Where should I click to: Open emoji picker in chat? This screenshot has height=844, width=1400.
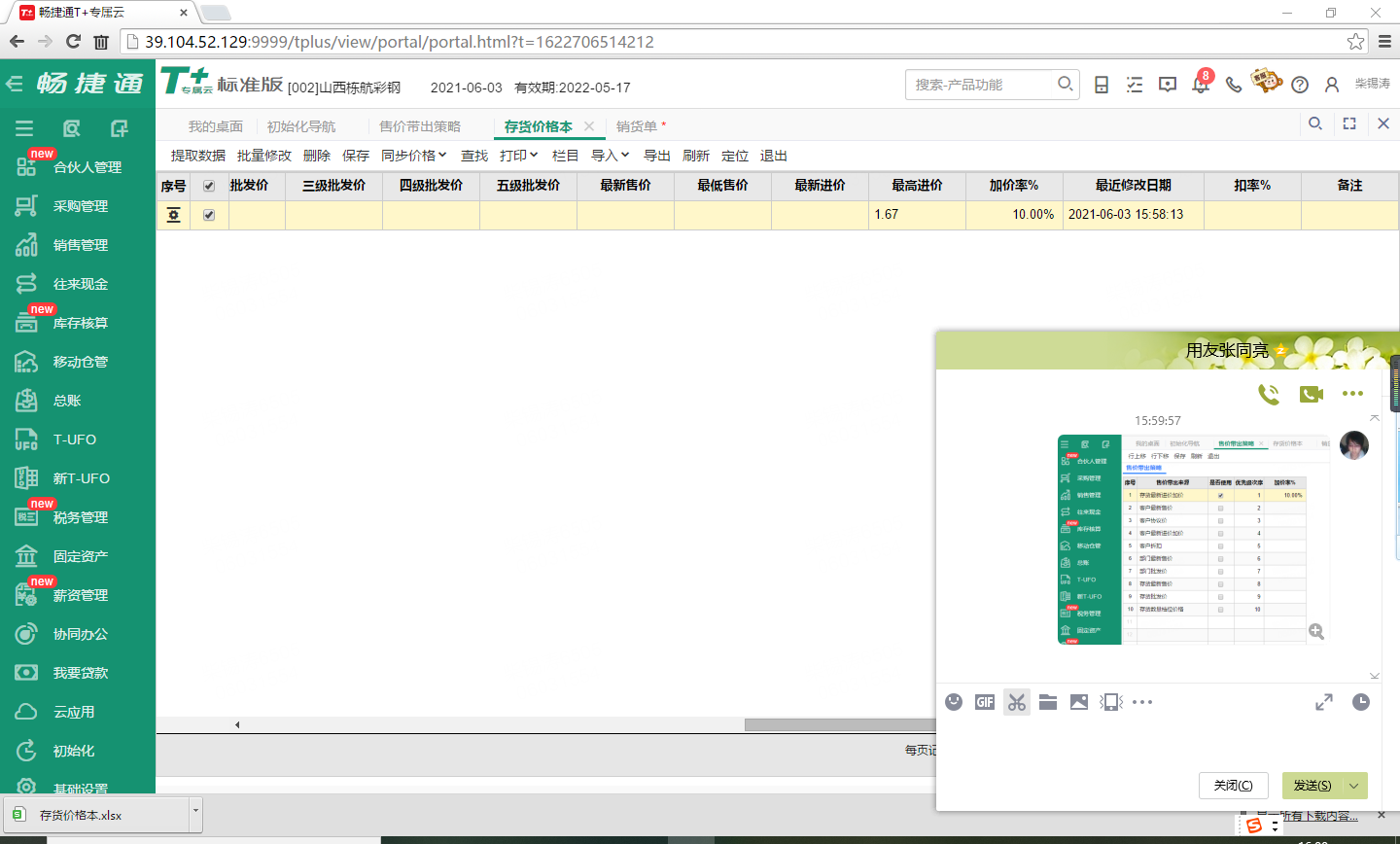click(x=954, y=702)
